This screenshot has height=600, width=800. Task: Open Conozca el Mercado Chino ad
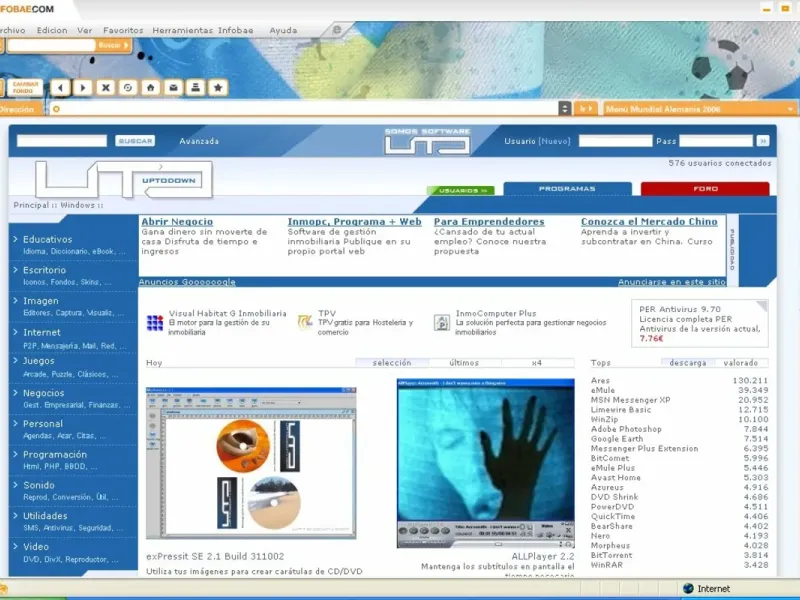pyautogui.click(x=649, y=221)
